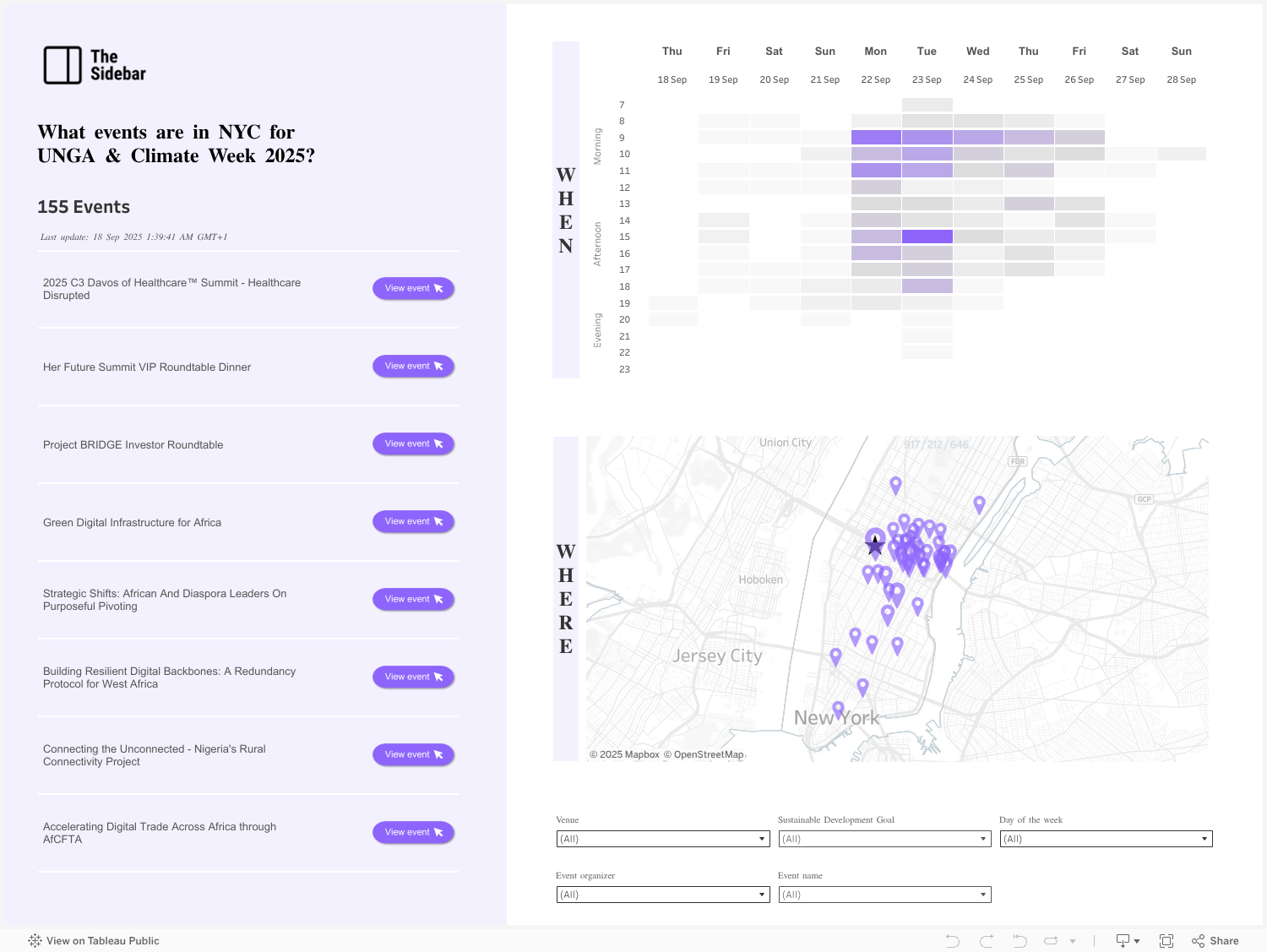
Task: Click the Evening axis label
Action: tap(597, 330)
